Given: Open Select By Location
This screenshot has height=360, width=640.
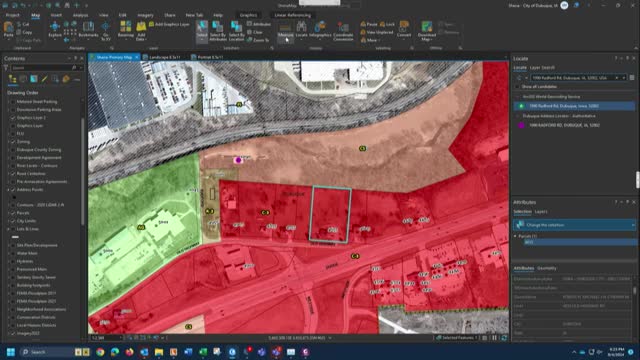Looking at the screenshot, I should (236, 30).
